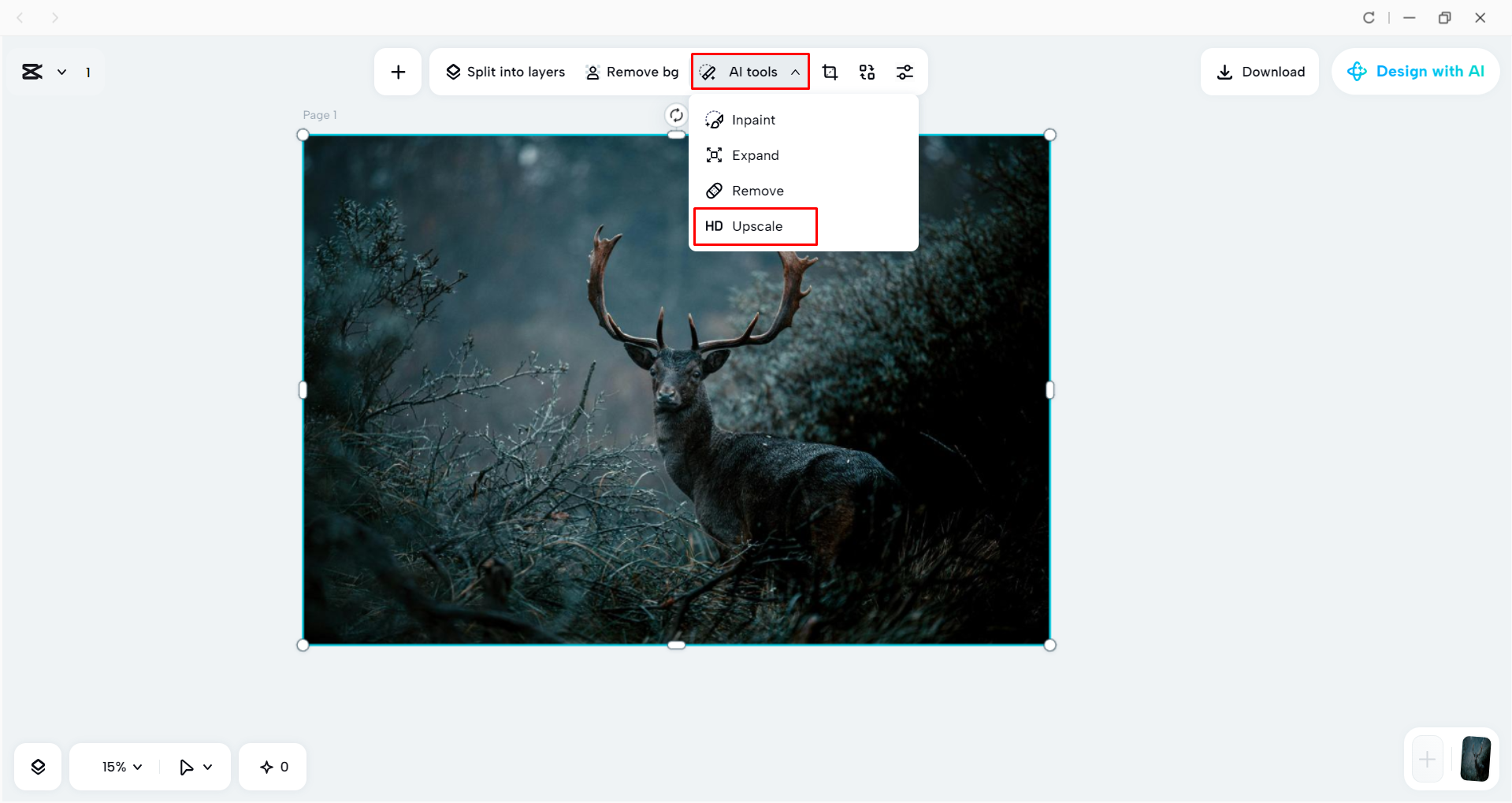The width and height of the screenshot is (1512, 803).
Task: Open the CapCut logo dropdown menu
Action: click(44, 72)
